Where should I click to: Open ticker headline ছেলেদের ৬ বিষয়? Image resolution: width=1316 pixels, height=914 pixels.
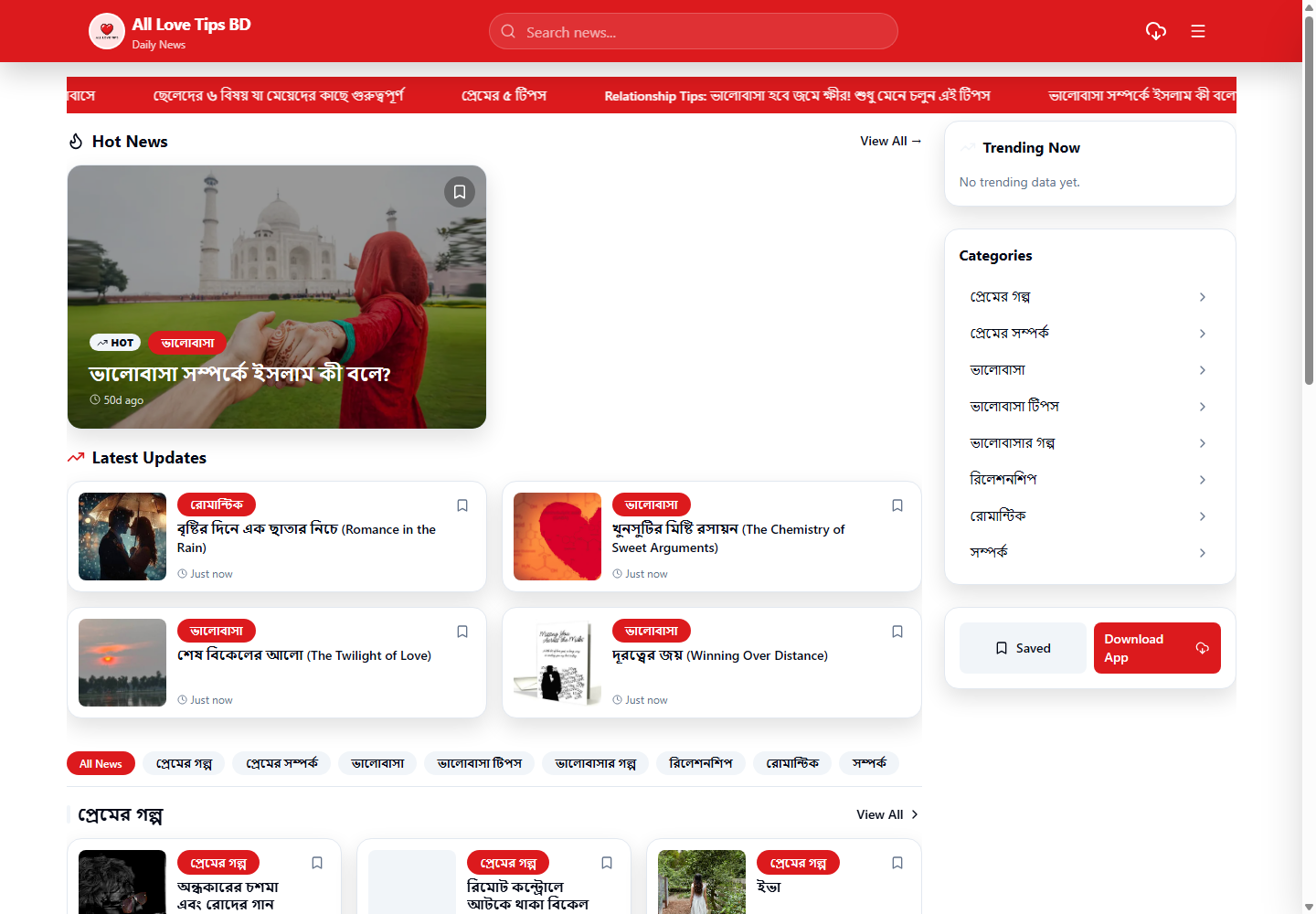point(279,95)
